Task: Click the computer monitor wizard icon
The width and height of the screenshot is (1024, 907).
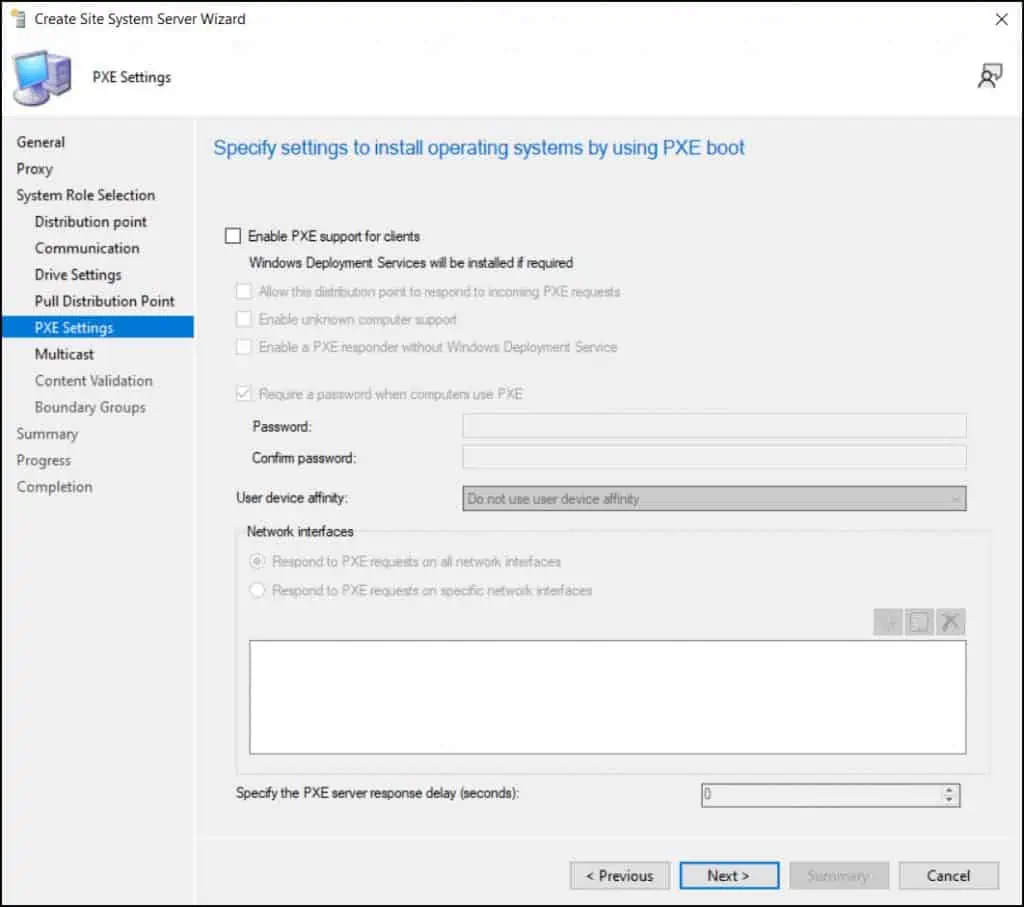Action: click(x=42, y=78)
